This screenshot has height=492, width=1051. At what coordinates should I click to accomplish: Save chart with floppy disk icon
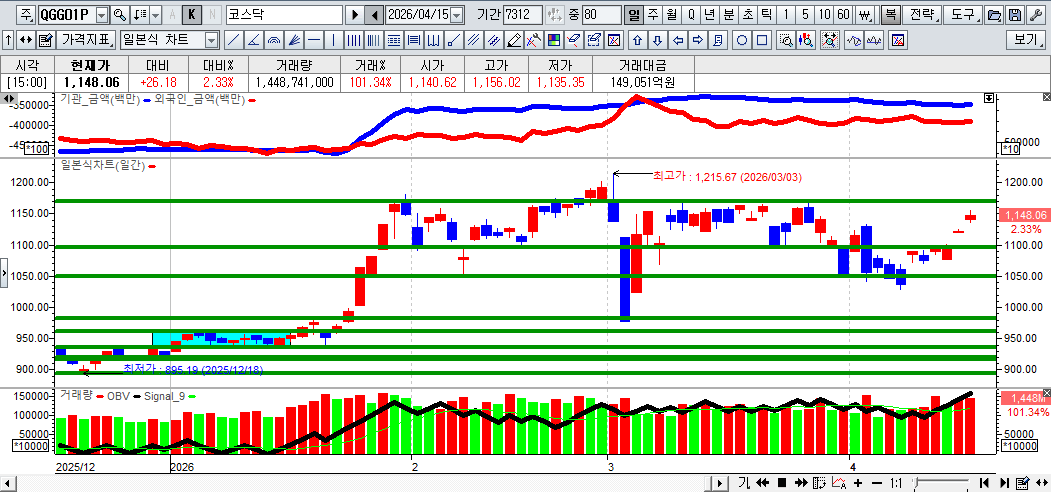[1014, 15]
